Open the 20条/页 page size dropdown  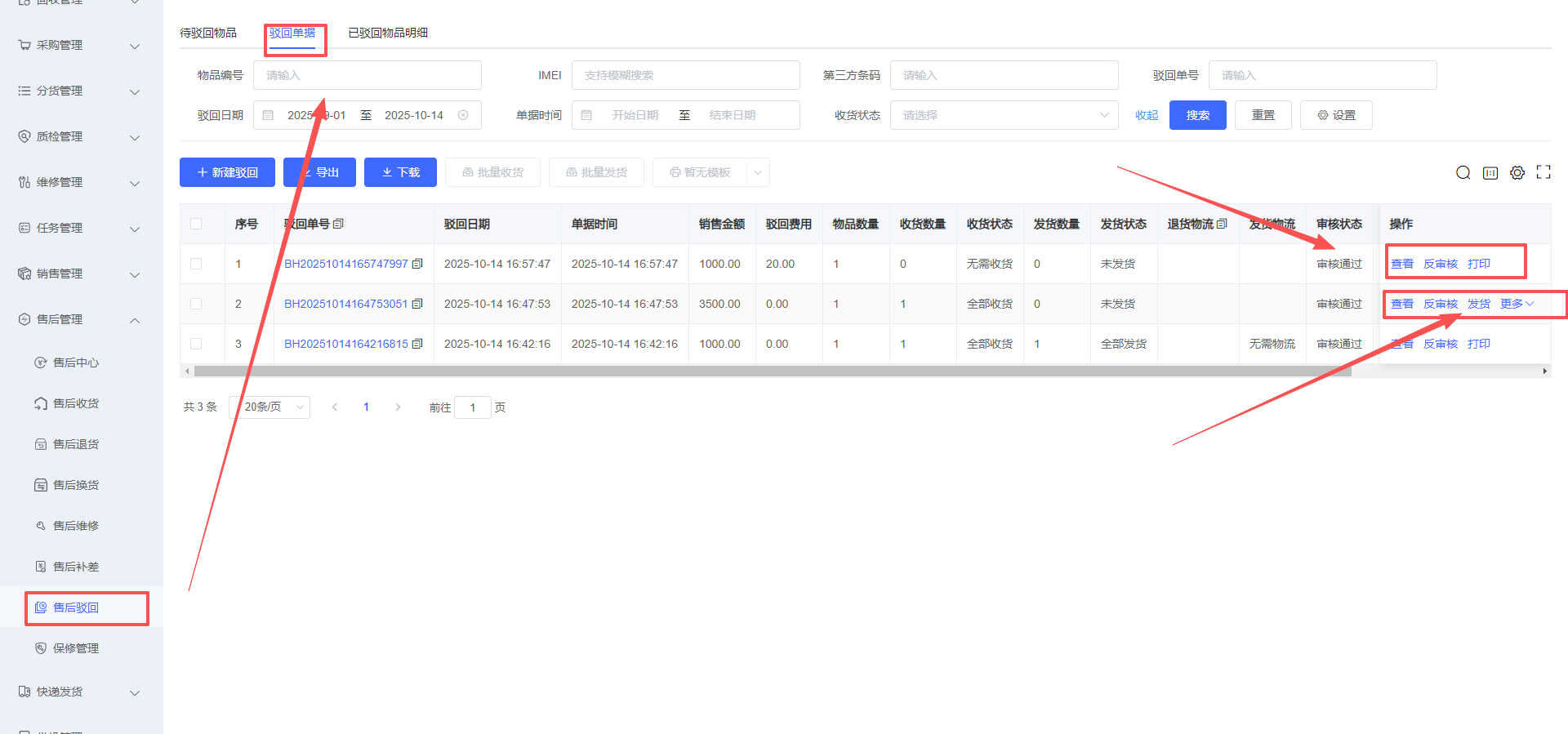coord(270,407)
